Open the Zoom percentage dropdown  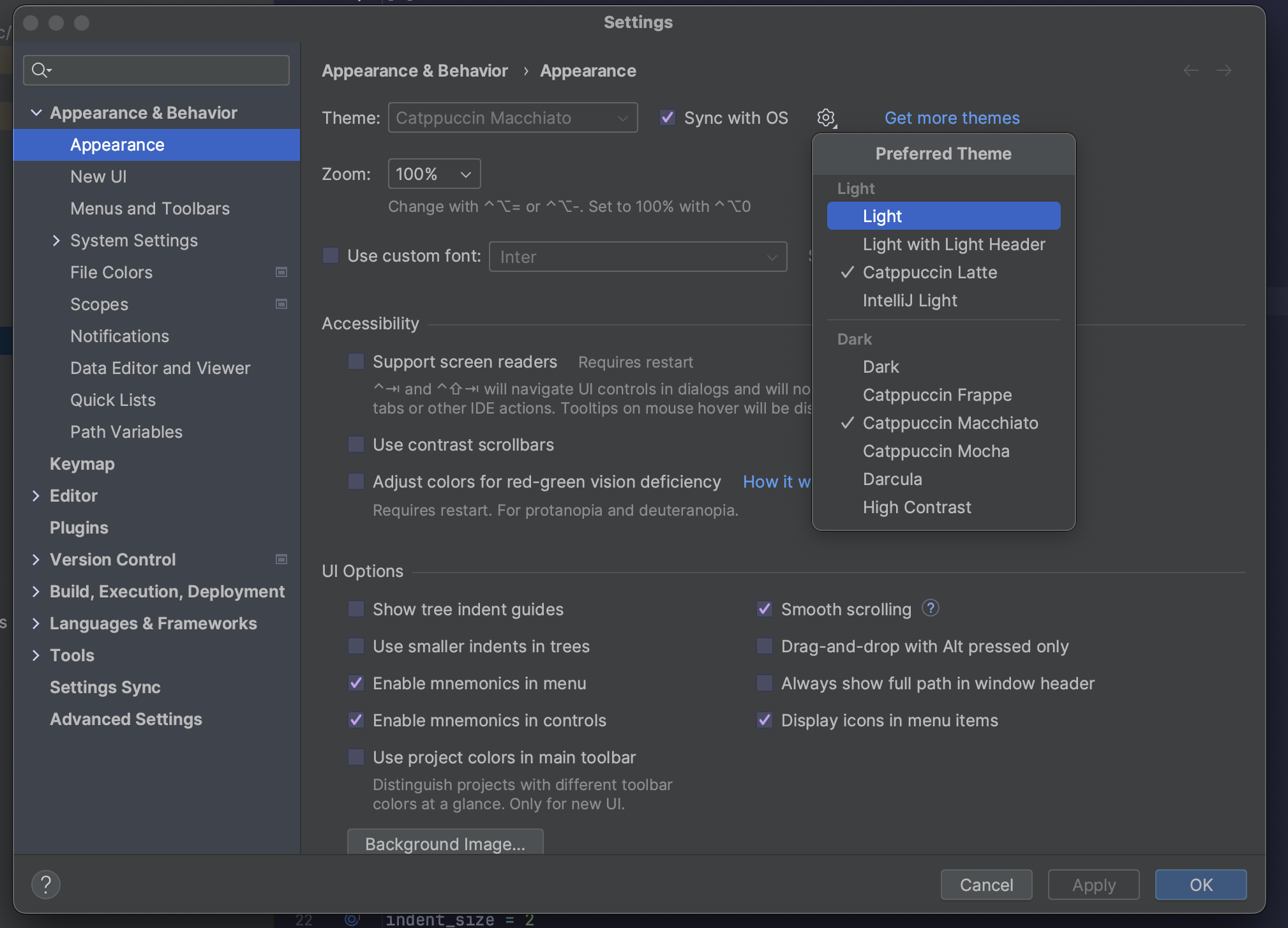tap(433, 173)
